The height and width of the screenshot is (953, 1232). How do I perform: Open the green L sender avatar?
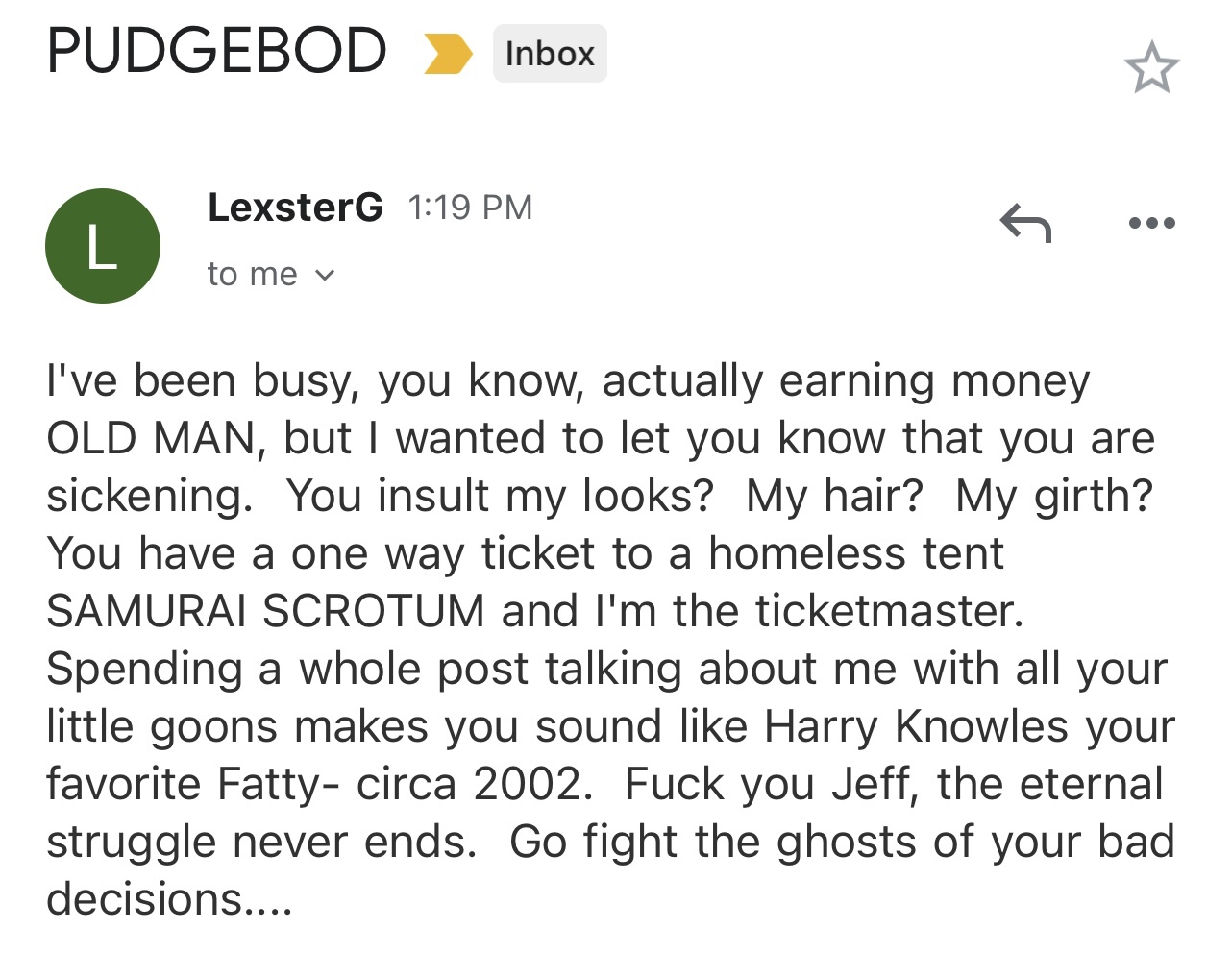[103, 246]
